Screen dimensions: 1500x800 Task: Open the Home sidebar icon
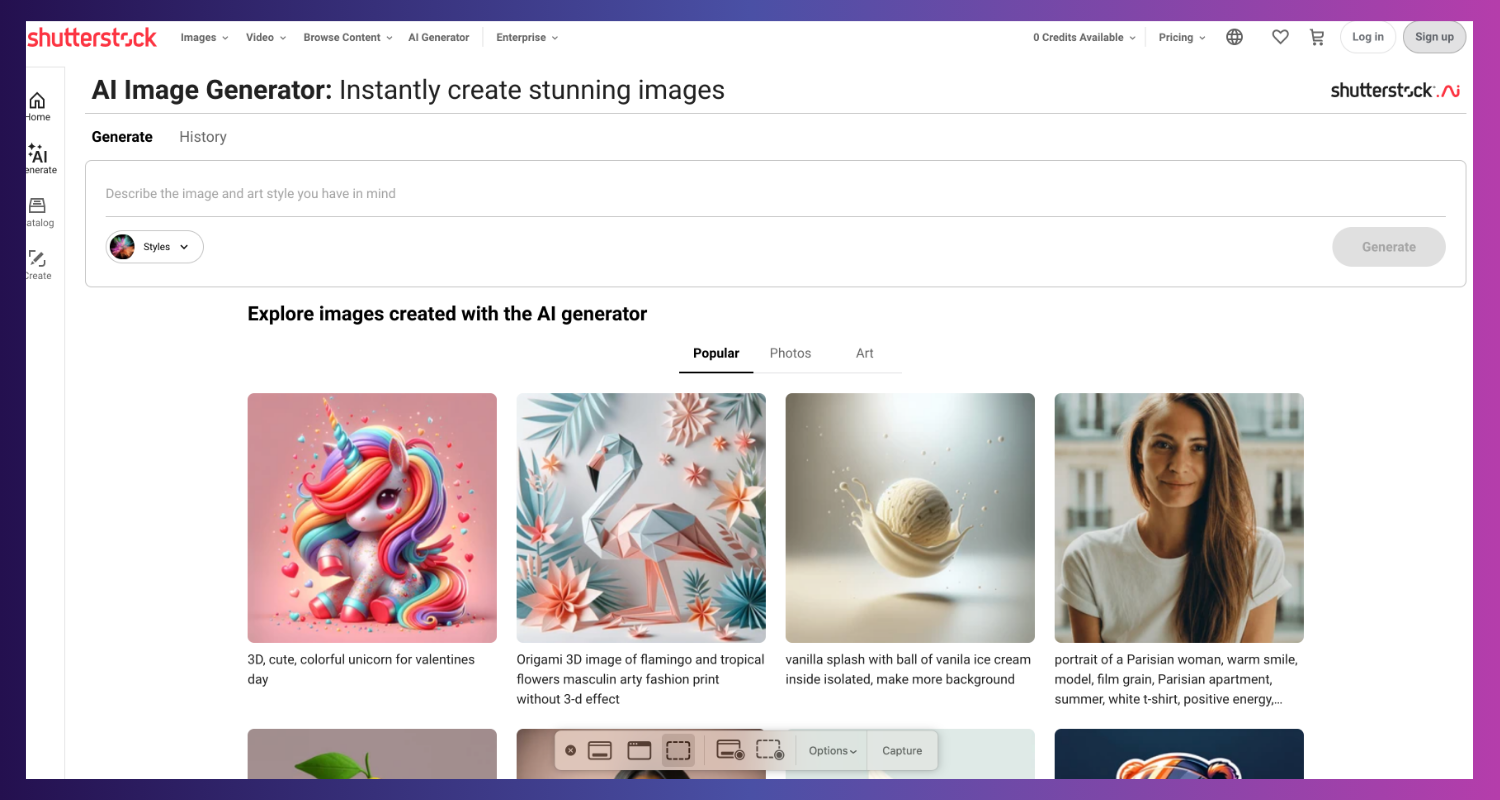(x=37, y=106)
